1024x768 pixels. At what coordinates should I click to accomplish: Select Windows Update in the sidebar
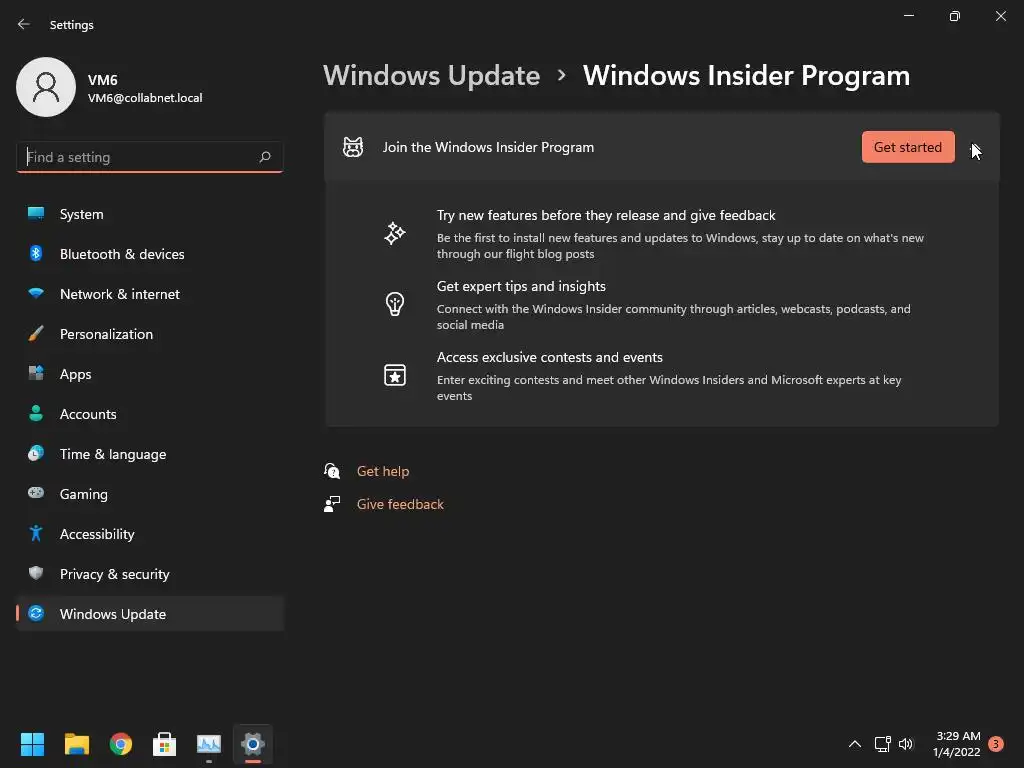(x=150, y=614)
